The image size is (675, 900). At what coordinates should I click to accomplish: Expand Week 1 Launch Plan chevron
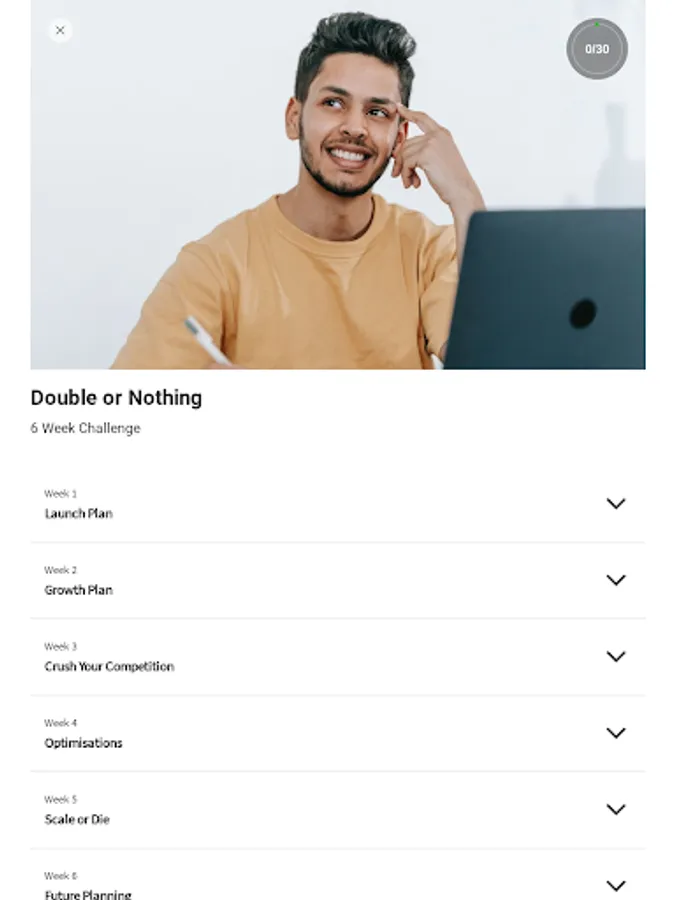click(616, 503)
